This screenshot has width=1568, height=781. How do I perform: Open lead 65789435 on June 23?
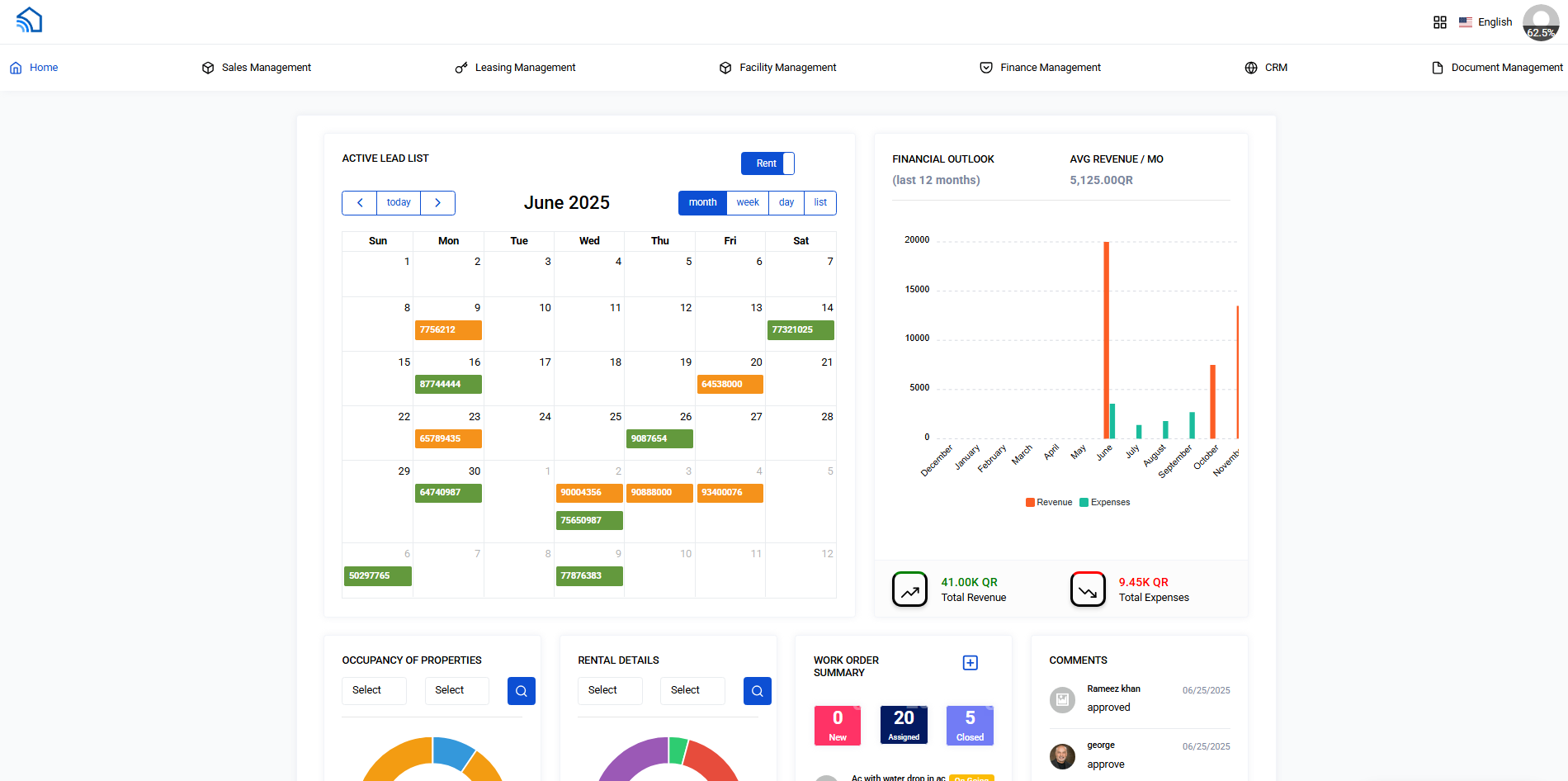[448, 439]
